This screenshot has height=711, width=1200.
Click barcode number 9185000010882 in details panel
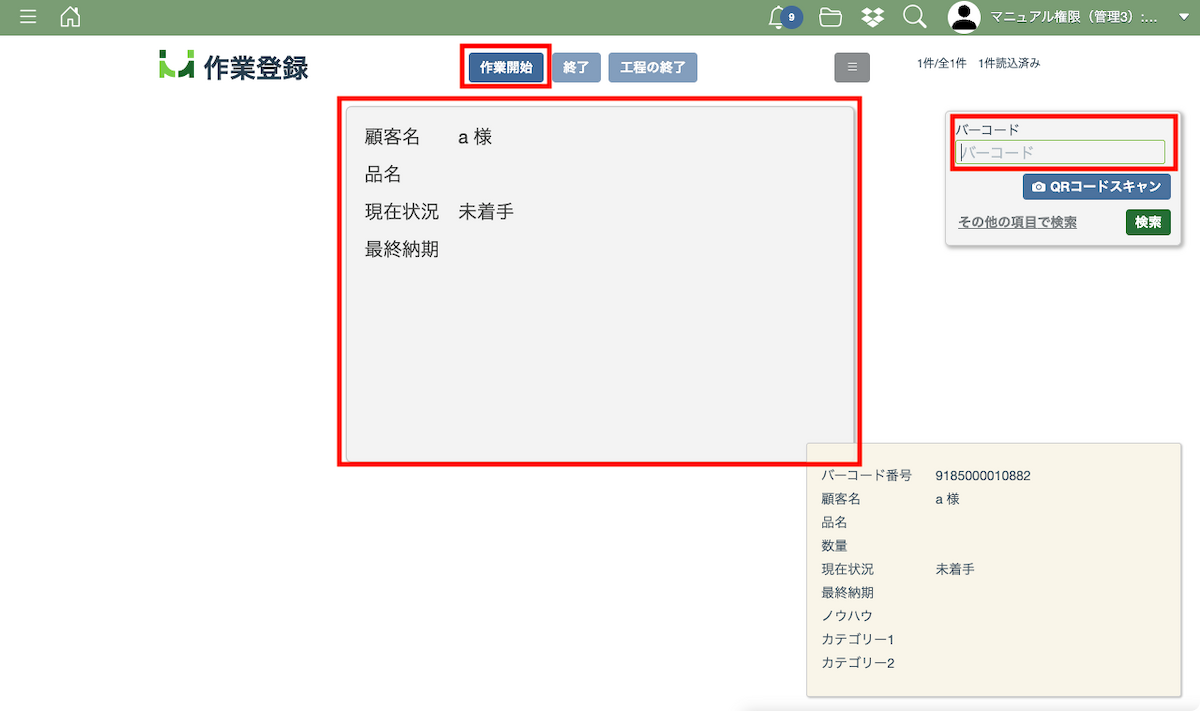pos(982,475)
